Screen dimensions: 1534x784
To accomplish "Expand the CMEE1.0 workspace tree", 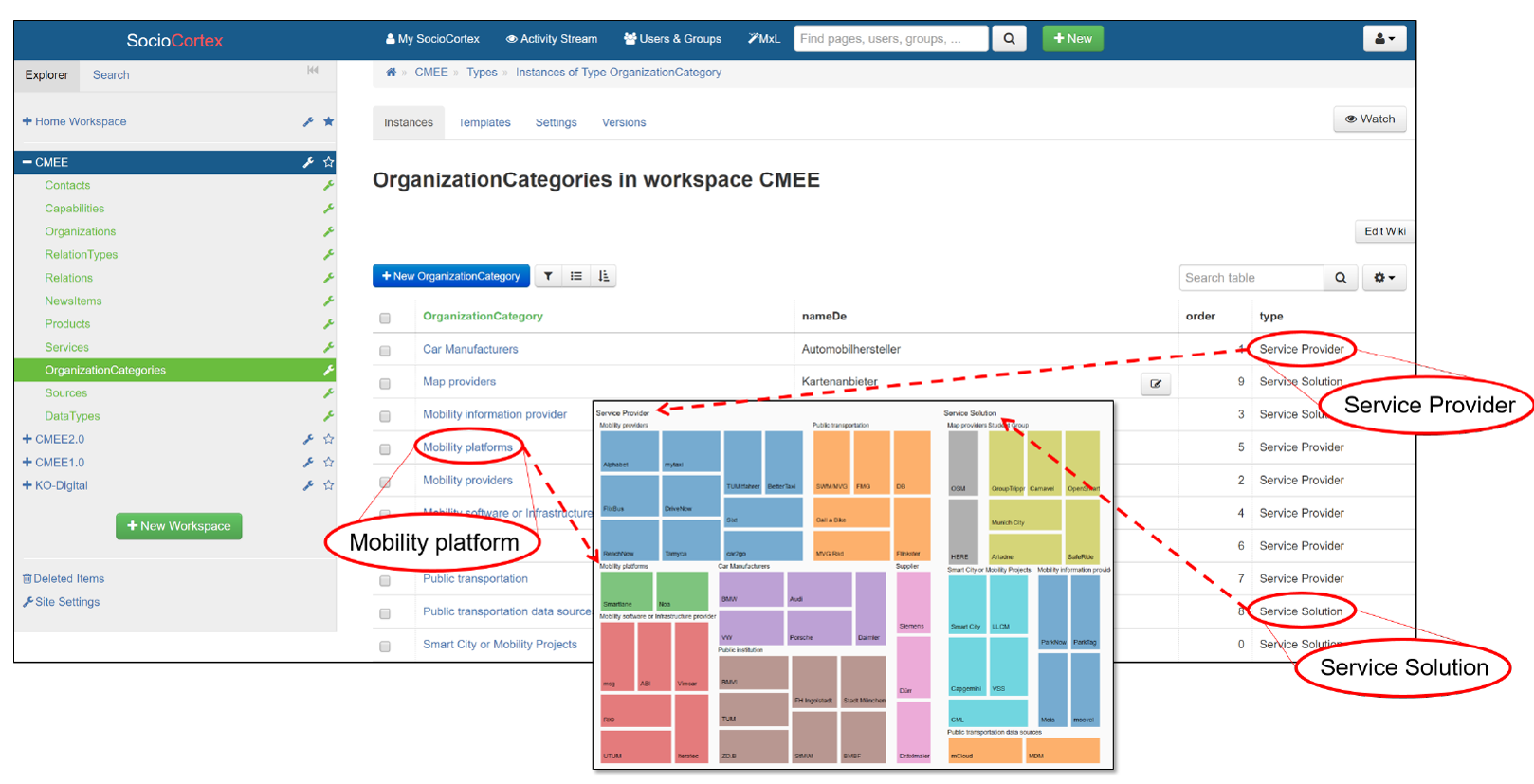I will [27, 462].
